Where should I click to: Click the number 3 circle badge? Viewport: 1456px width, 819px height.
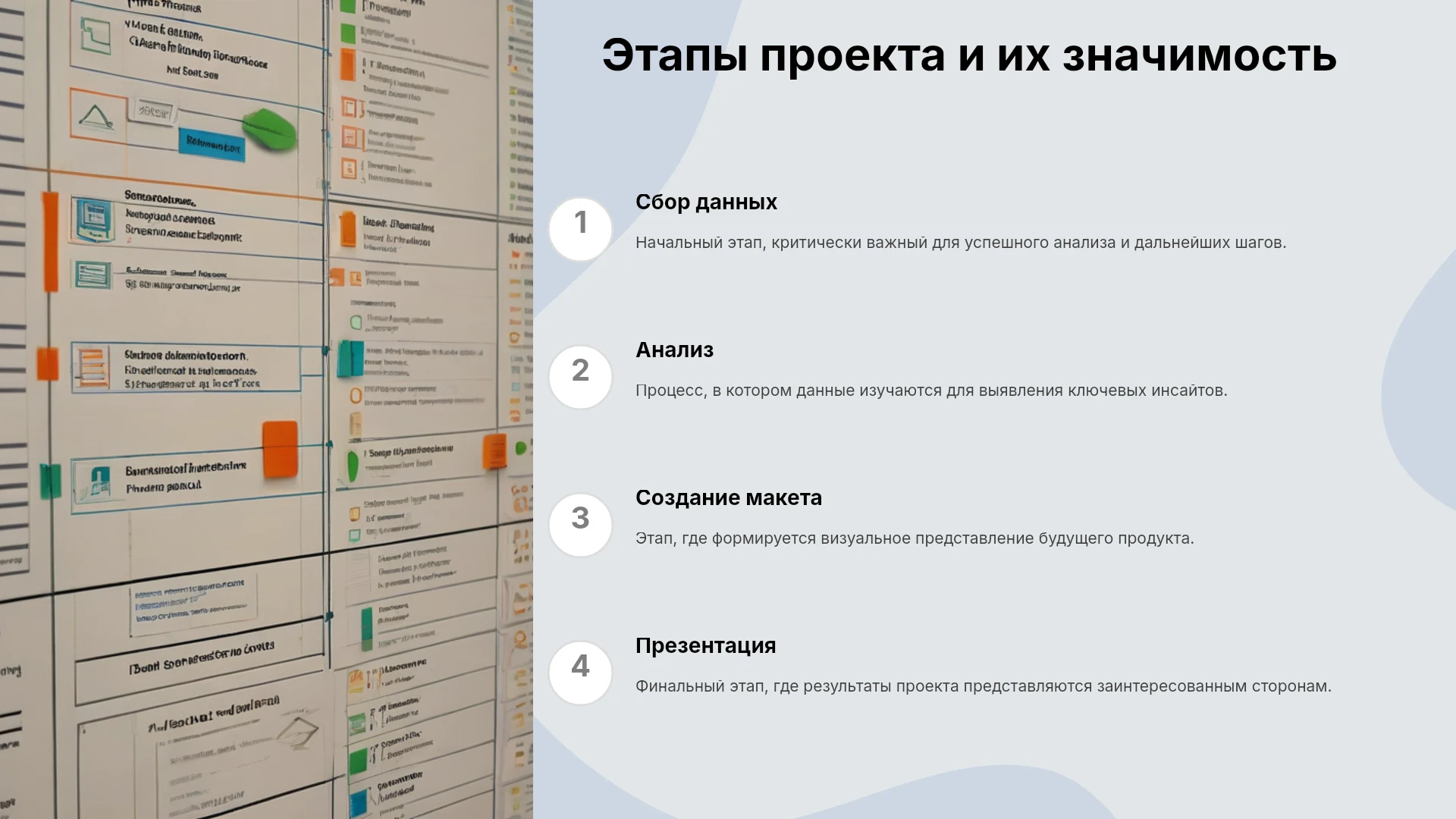[580, 525]
